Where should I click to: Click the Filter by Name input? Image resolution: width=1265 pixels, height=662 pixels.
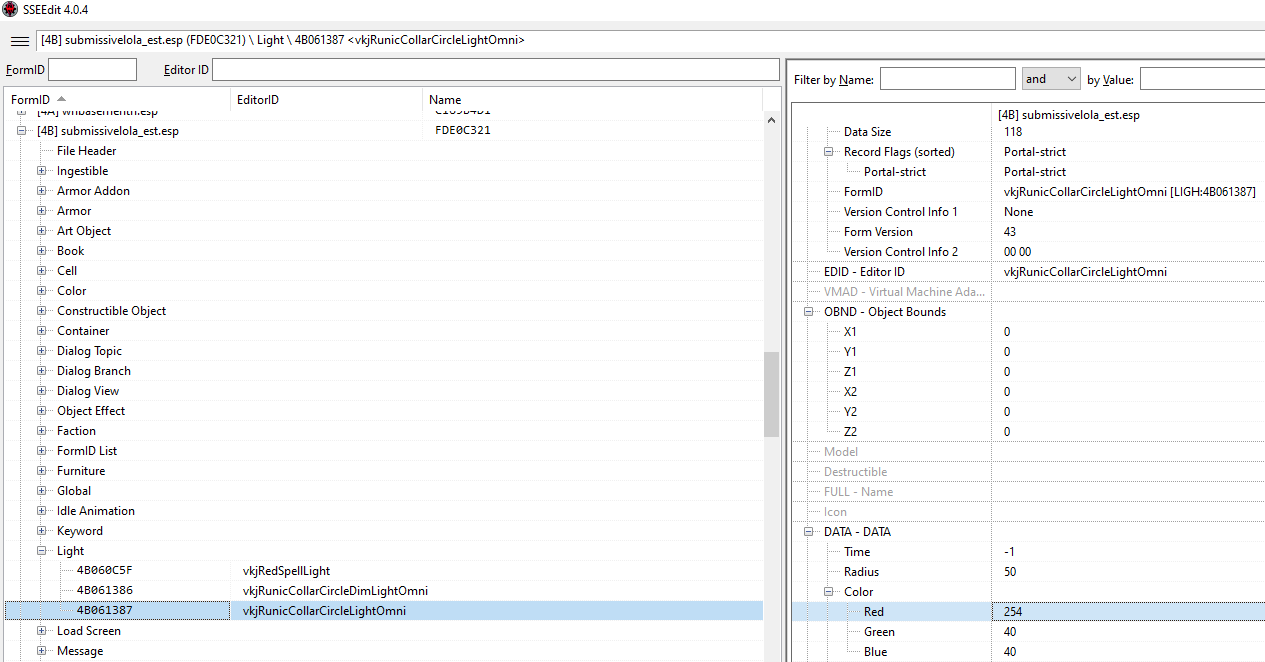[947, 79]
